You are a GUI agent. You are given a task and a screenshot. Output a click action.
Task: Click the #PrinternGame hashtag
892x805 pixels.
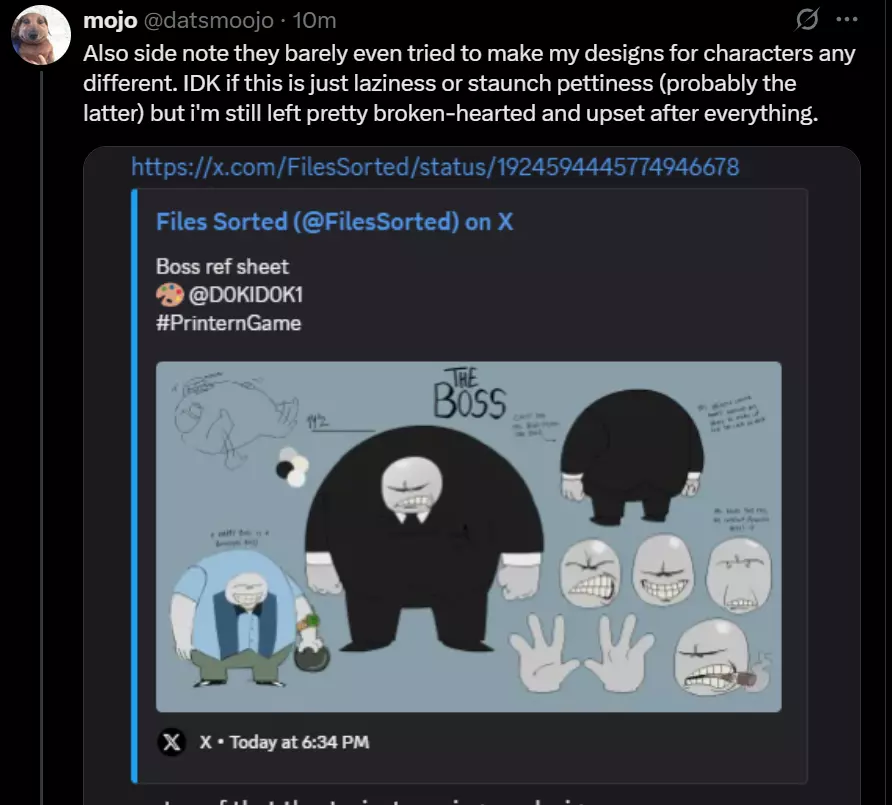(228, 323)
